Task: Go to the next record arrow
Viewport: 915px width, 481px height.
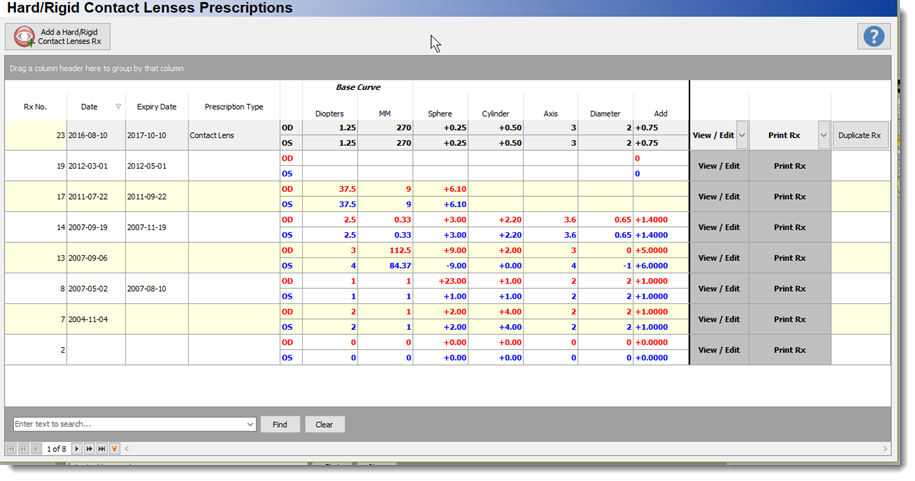Action: click(x=76, y=449)
